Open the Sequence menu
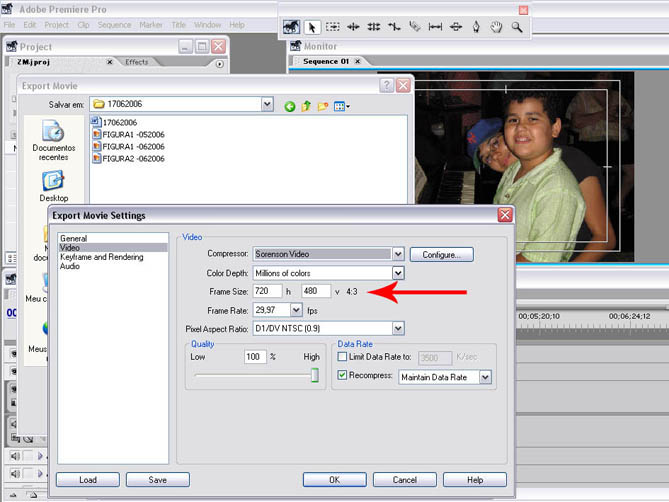 (x=114, y=24)
